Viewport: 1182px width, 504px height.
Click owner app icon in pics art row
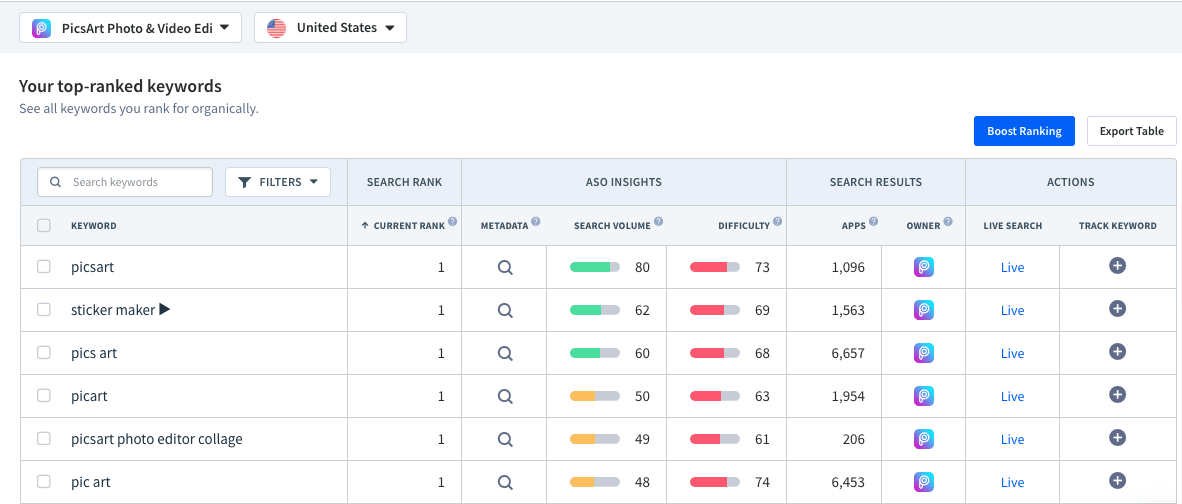click(923, 353)
